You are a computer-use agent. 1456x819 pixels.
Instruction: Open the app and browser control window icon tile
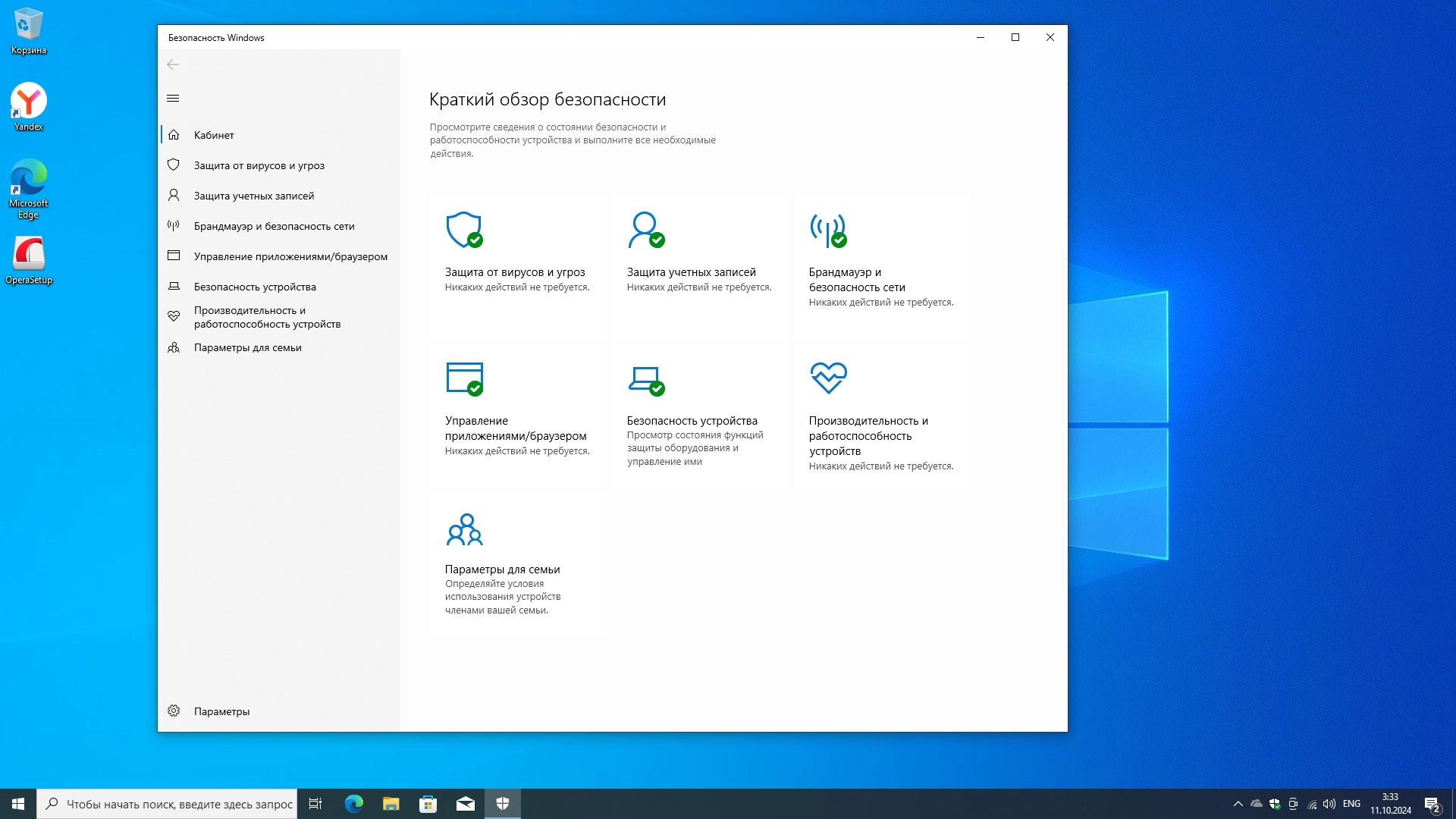518,414
